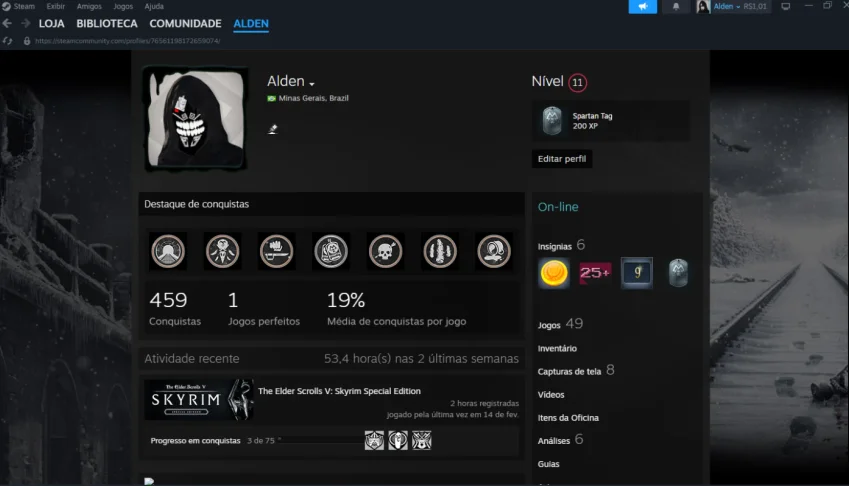Open the Jogos menu
The image size is (849, 486).
point(123,6)
